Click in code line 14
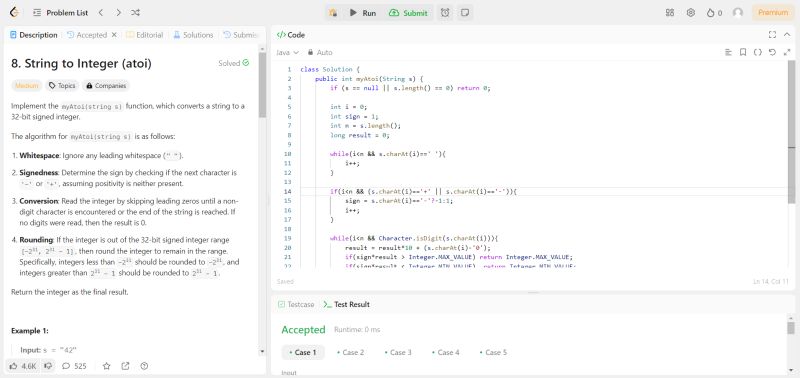 tap(544, 191)
